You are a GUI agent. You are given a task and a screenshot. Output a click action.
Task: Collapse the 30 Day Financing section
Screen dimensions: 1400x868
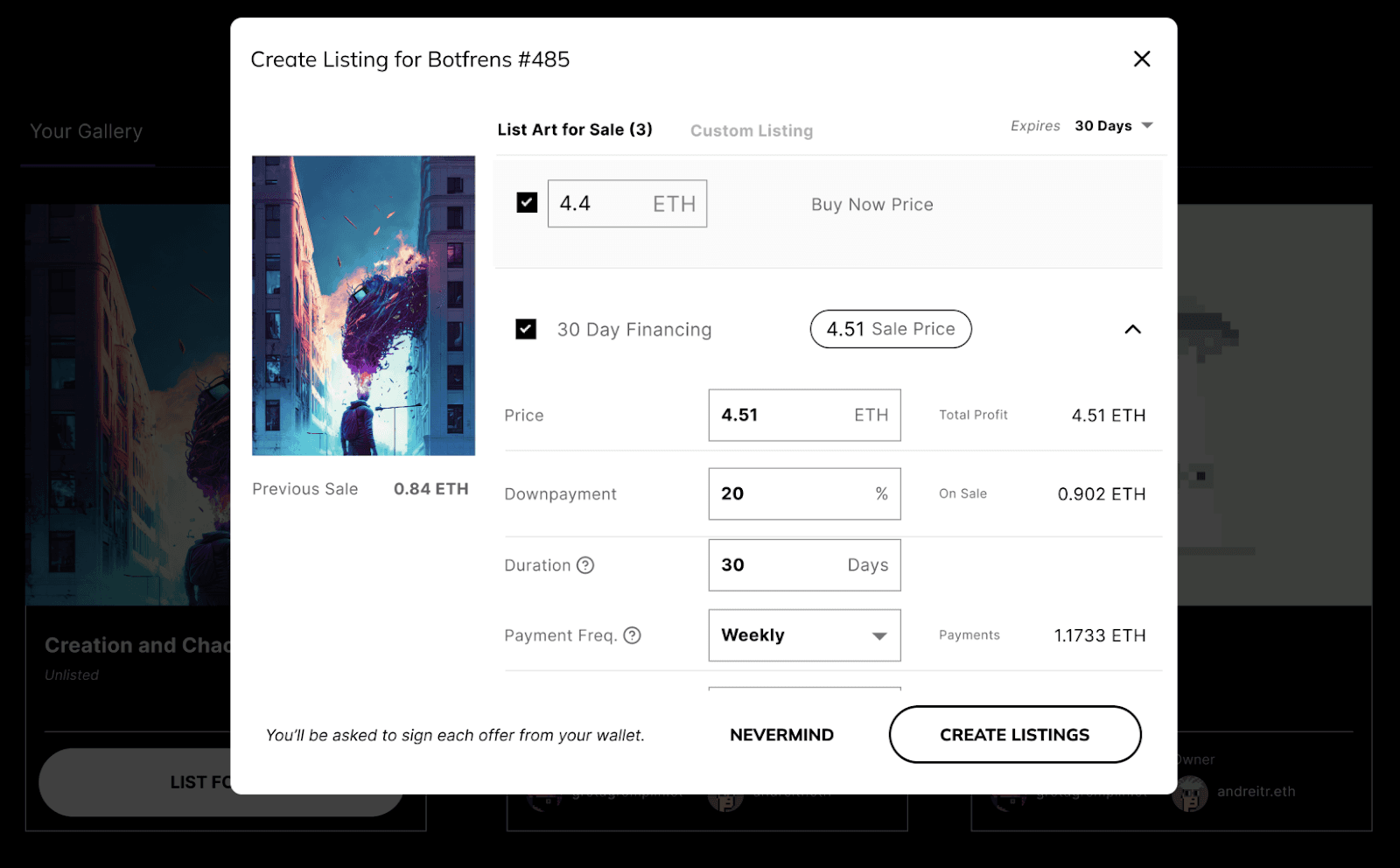click(x=1133, y=329)
